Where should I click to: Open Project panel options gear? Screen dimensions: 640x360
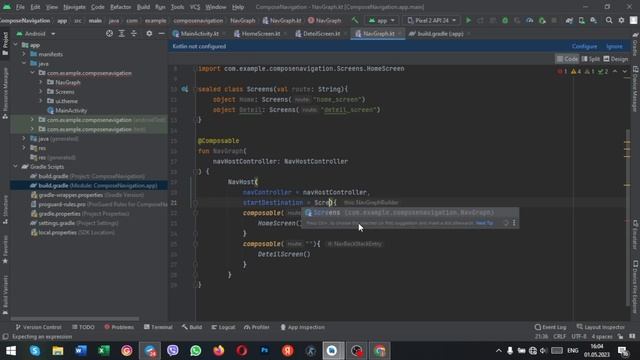click(149, 34)
